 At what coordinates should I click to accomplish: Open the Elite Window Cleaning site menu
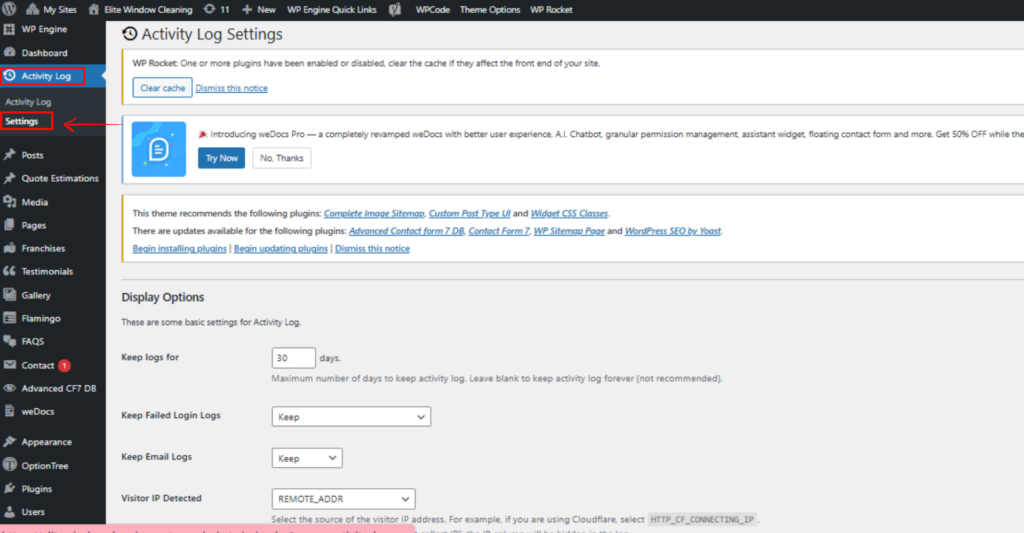click(140, 10)
